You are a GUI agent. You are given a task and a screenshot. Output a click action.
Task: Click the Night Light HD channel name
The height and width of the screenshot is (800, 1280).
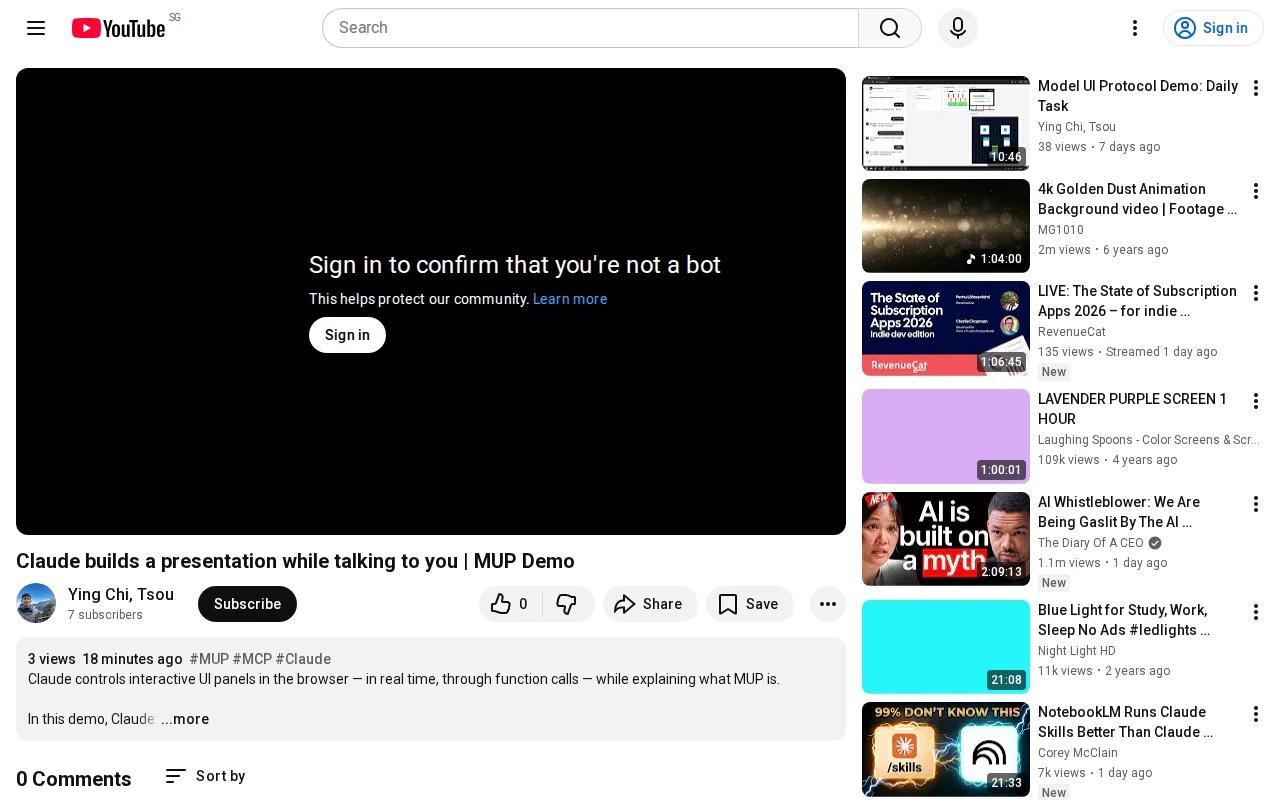pos(1077,651)
